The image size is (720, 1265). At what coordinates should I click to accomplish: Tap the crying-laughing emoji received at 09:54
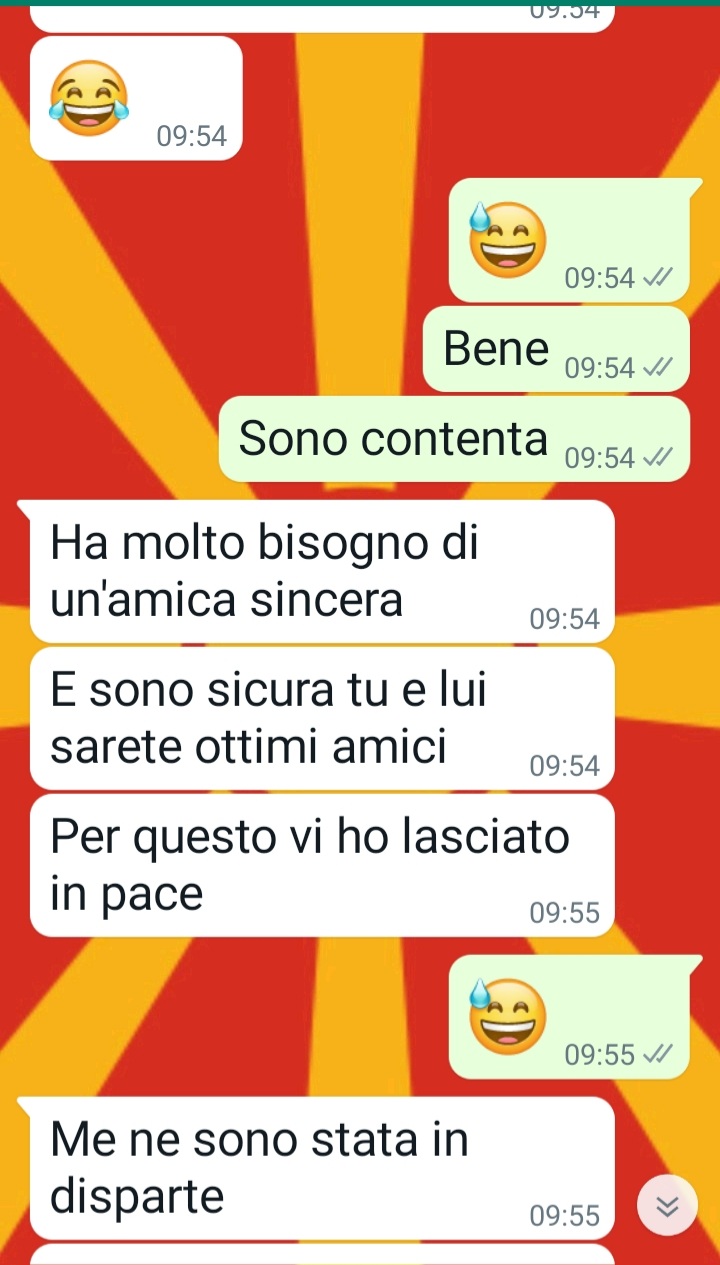92,97
